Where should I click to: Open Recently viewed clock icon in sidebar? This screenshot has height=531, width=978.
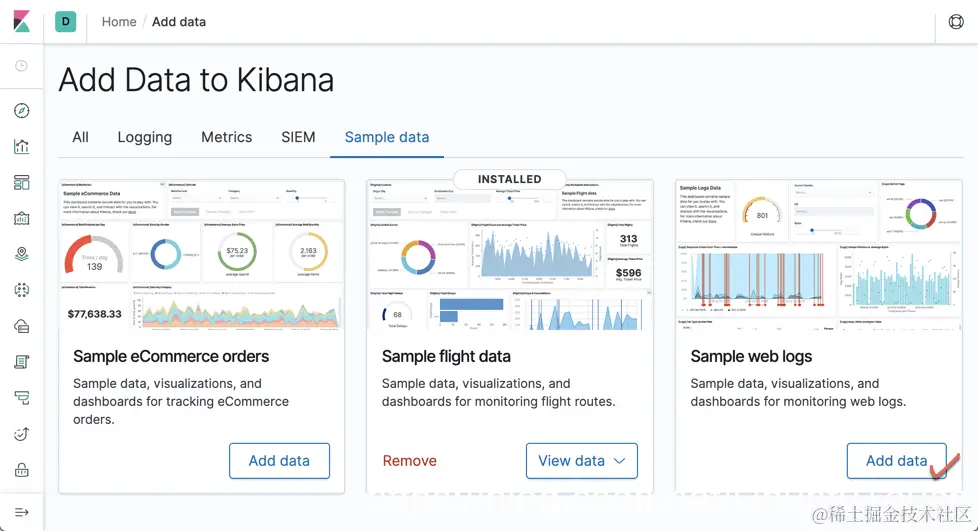pyautogui.click(x=21, y=66)
